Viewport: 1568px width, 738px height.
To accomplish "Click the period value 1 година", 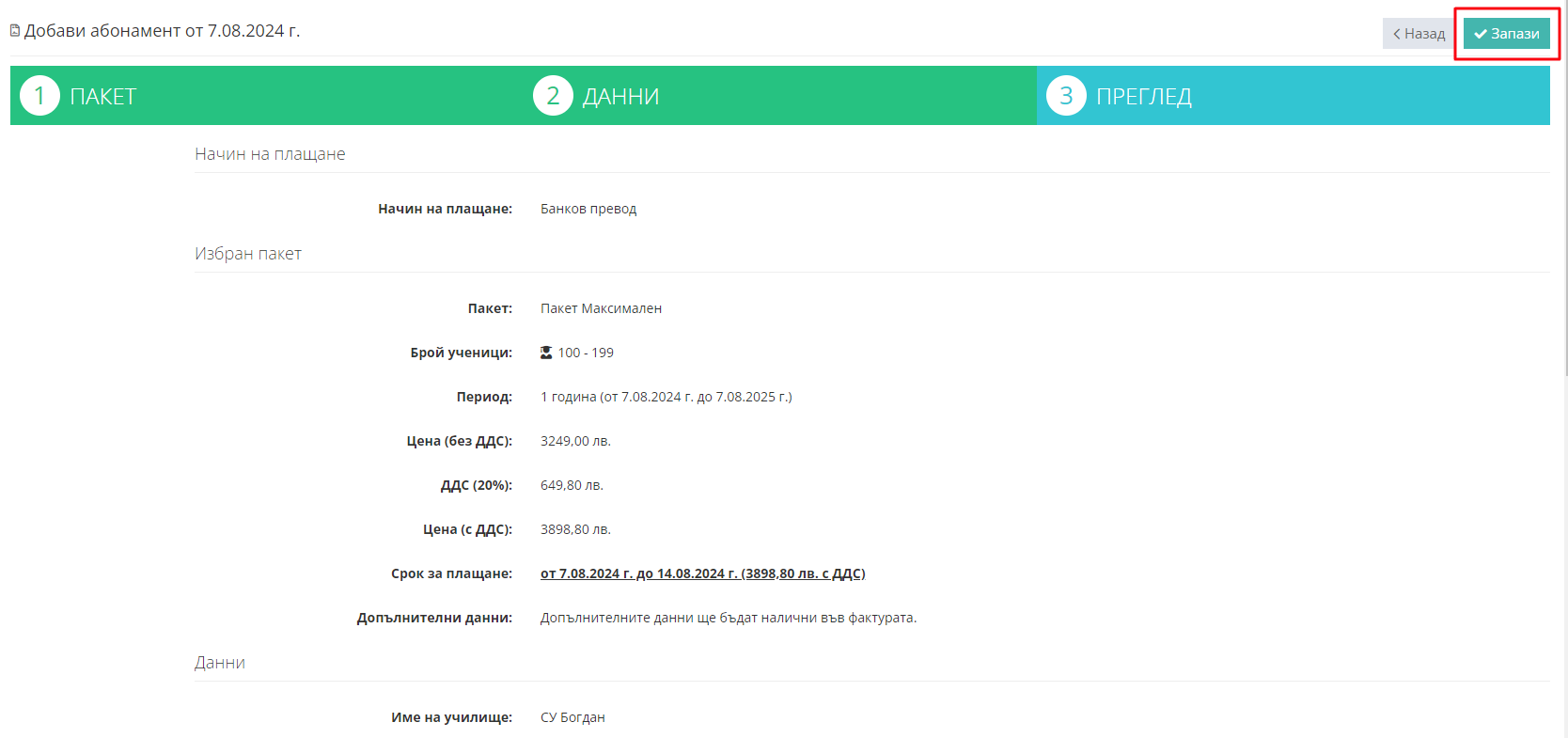I will click(x=666, y=397).
